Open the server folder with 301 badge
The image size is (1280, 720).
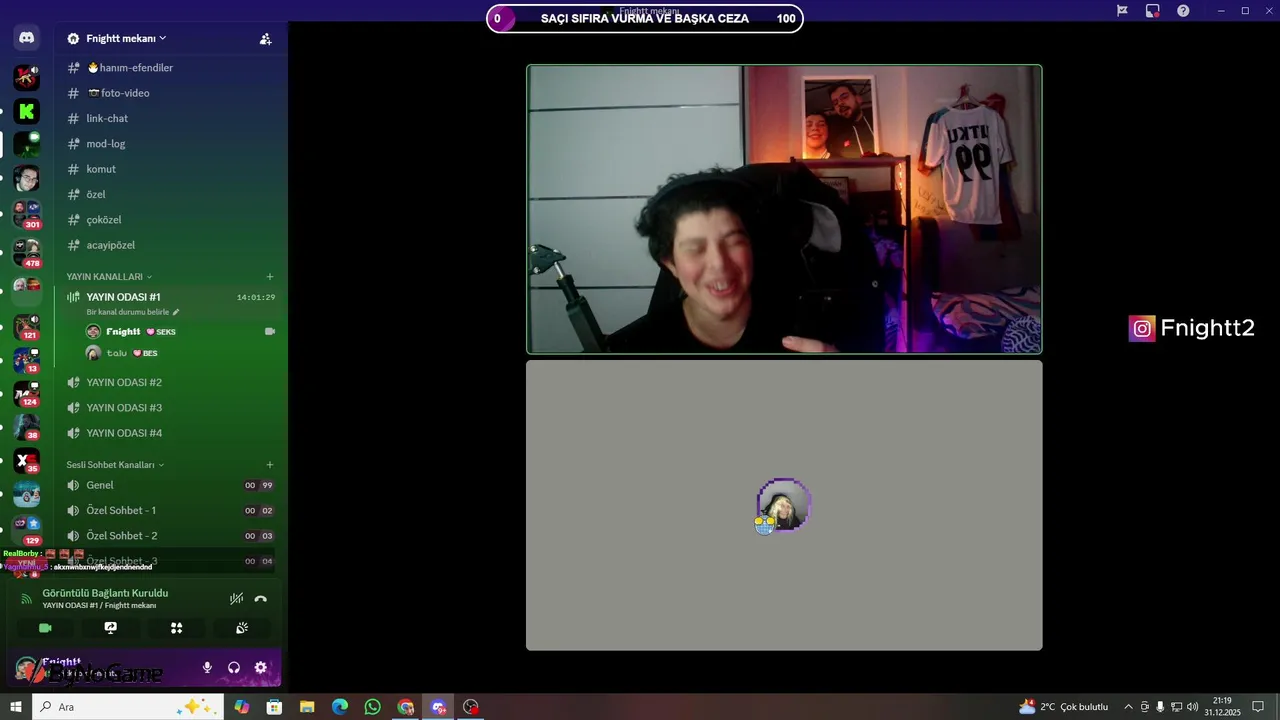27,213
